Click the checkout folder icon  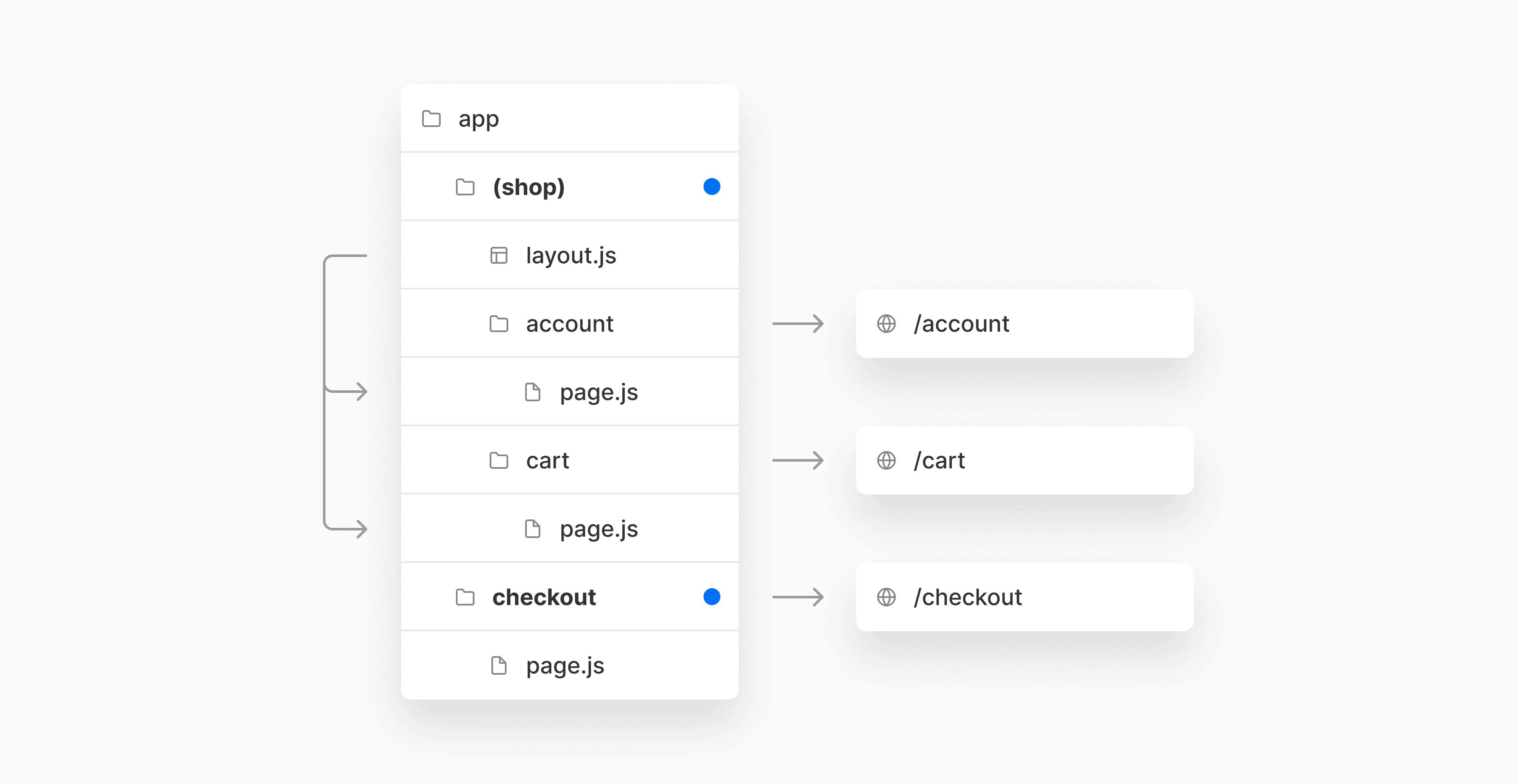465,597
